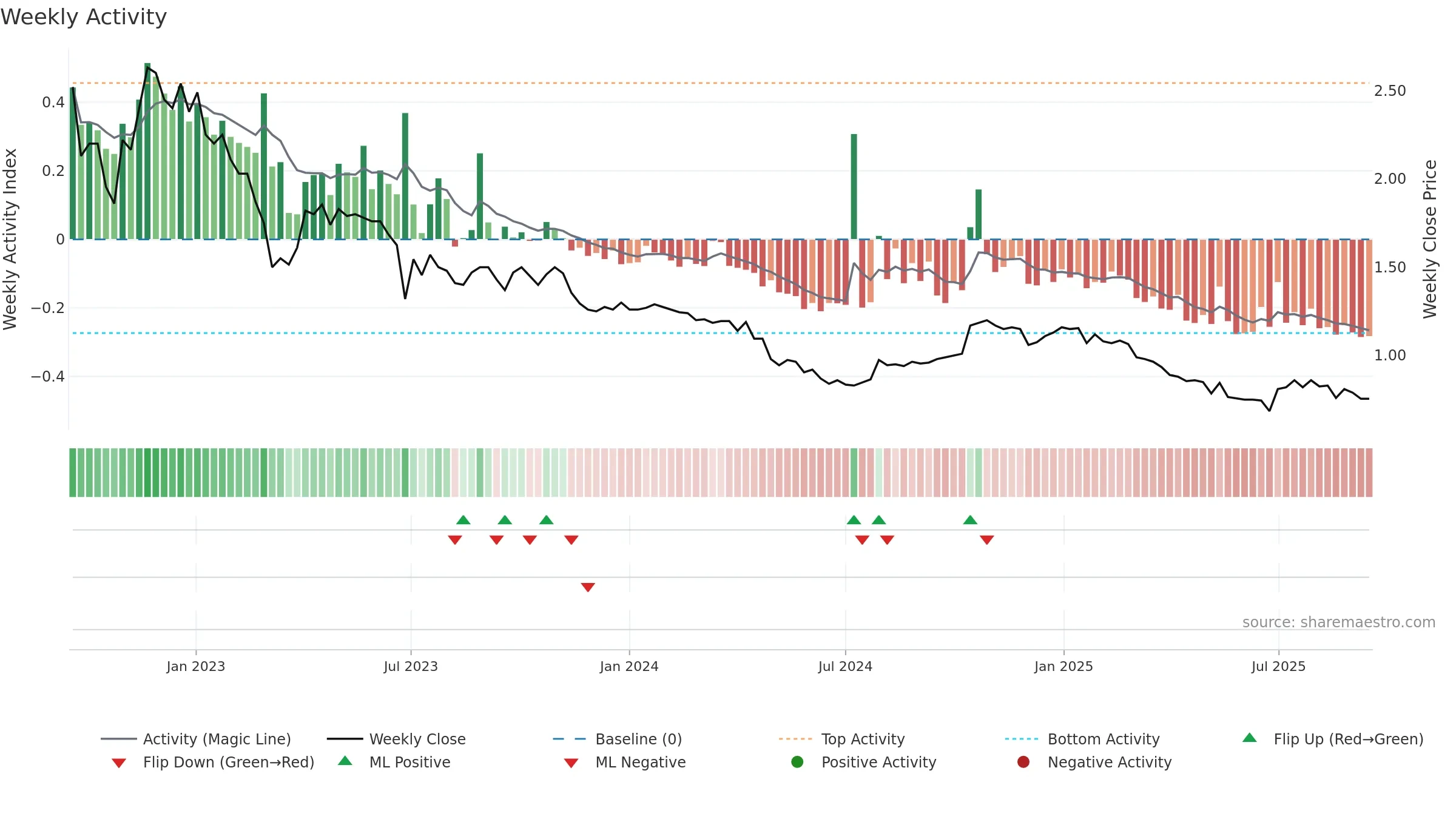Screen dimensions: 1456x819
Task: Click the Positive Activity green legend dot
Action: pyautogui.click(x=798, y=762)
